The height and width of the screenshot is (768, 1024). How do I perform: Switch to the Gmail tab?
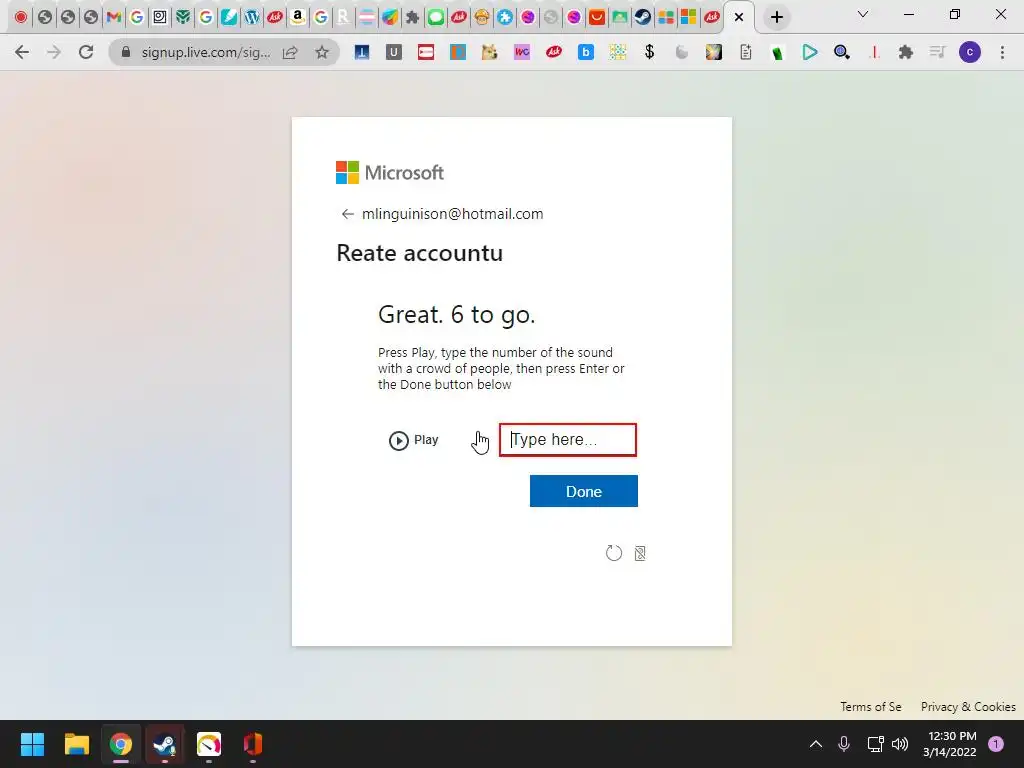(114, 17)
